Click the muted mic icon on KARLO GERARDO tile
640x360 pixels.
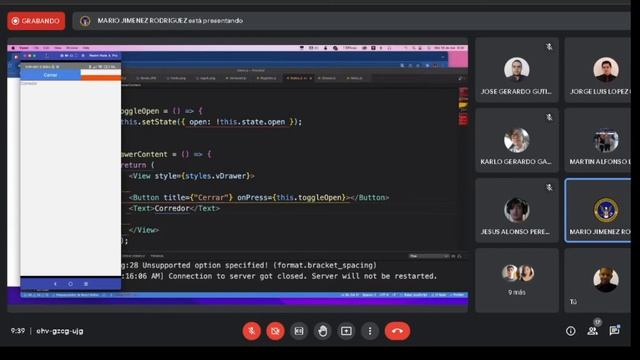pos(549,118)
